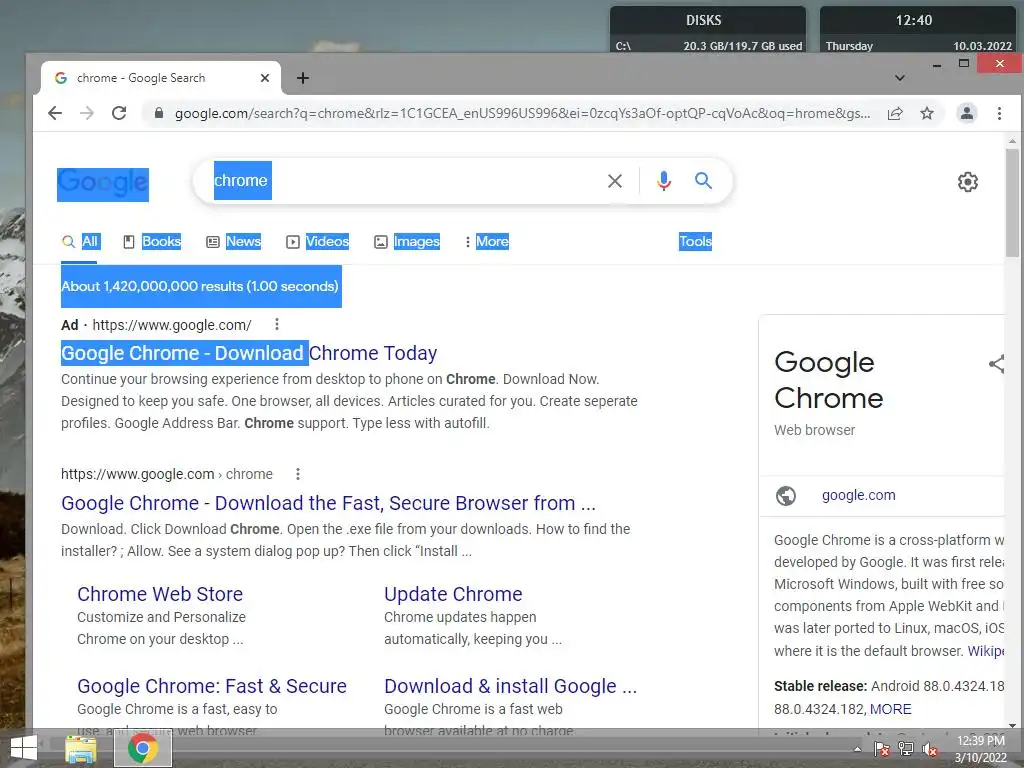Bookmark this page with the star icon
The image size is (1024, 768).
click(927, 113)
